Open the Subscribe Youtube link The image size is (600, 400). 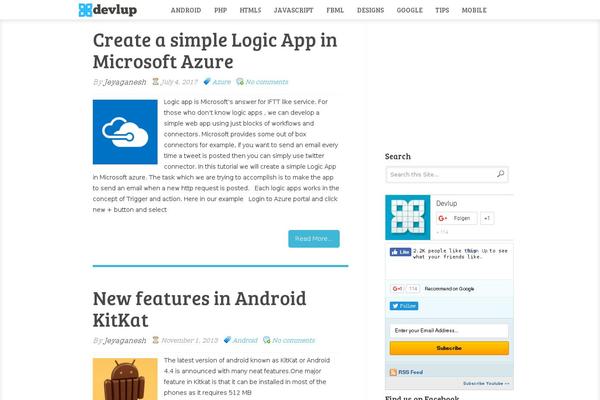pyautogui.click(x=486, y=383)
